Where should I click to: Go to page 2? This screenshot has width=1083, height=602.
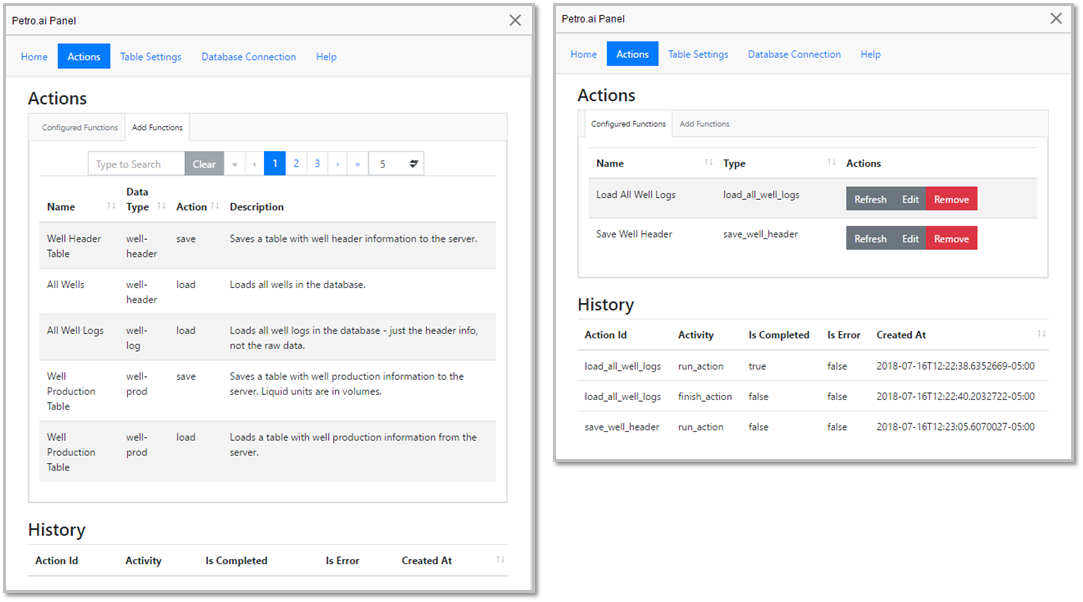(296, 164)
